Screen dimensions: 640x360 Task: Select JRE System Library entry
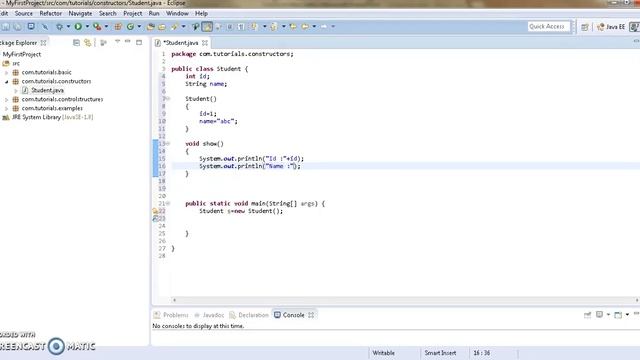click(x=53, y=117)
